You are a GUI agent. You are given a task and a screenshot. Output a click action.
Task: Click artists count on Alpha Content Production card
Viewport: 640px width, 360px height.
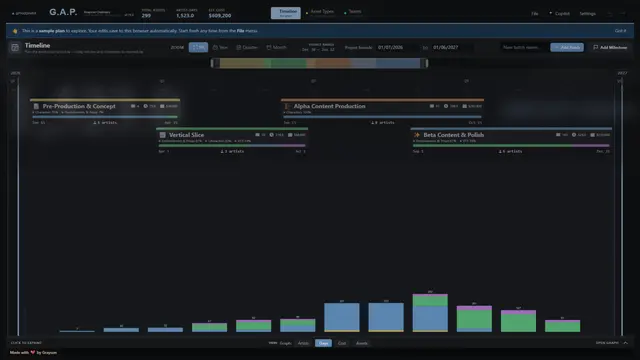click(382, 122)
